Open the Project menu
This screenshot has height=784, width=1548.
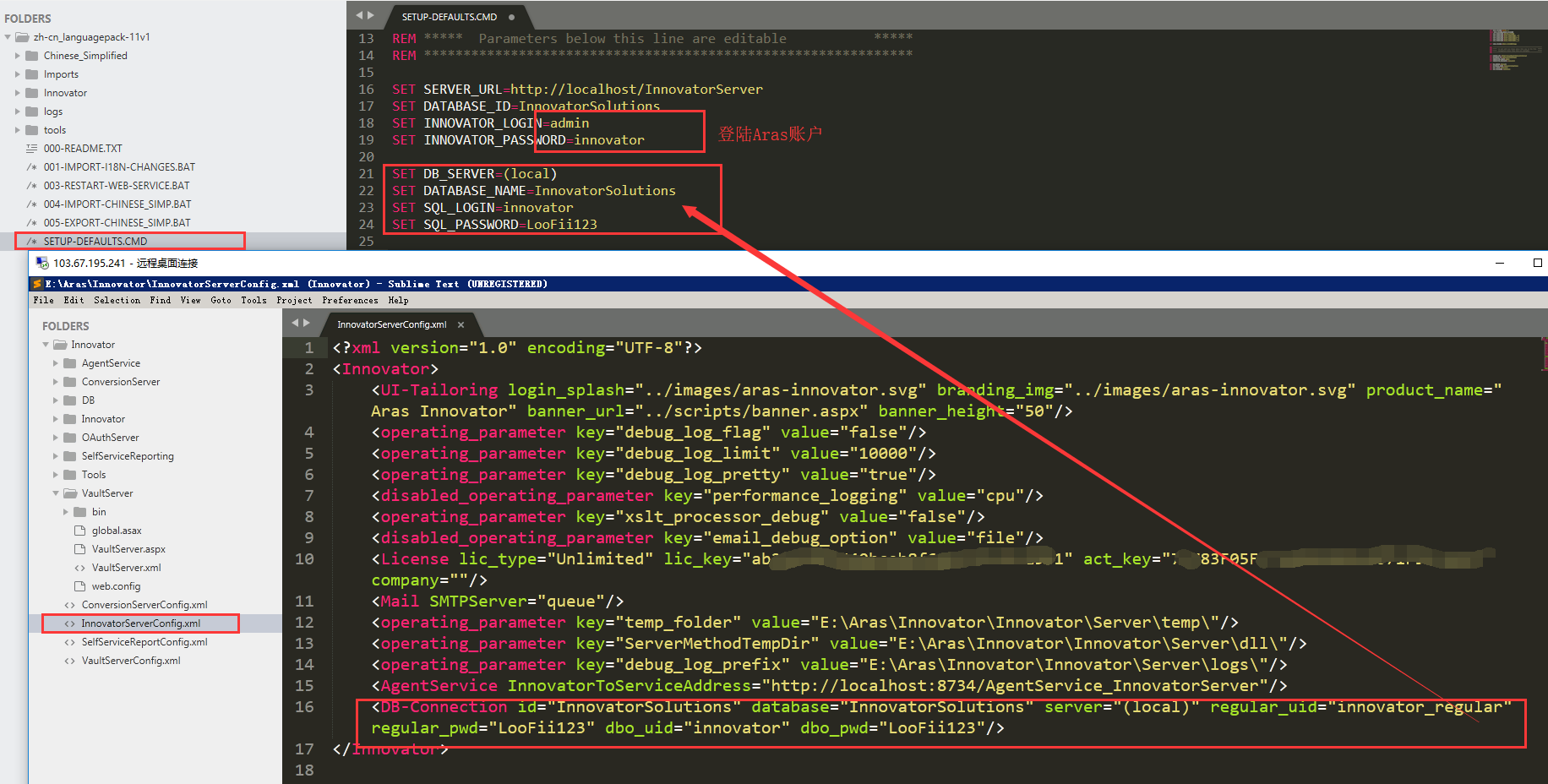294,300
